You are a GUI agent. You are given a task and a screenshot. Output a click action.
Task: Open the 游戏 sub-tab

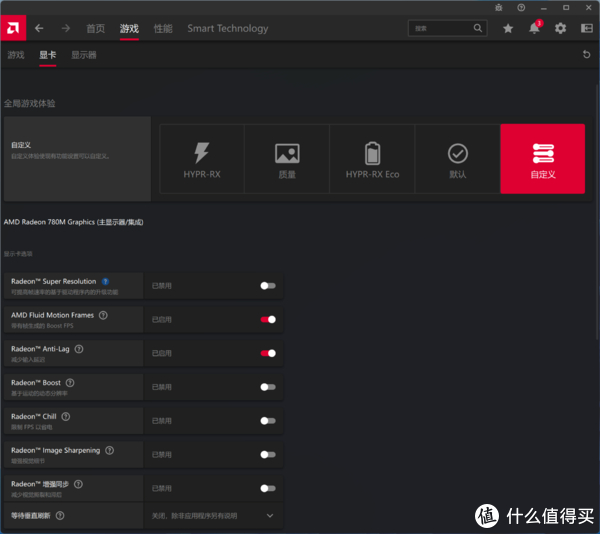click(x=16, y=55)
